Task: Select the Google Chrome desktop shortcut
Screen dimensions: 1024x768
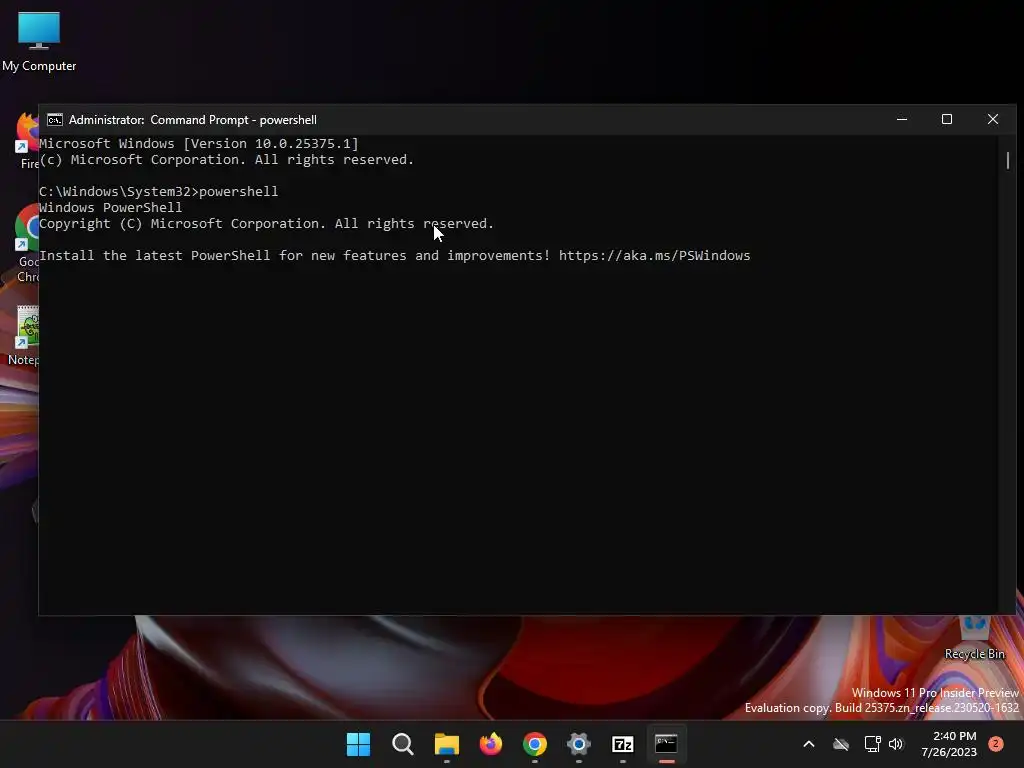Action: (x=27, y=243)
